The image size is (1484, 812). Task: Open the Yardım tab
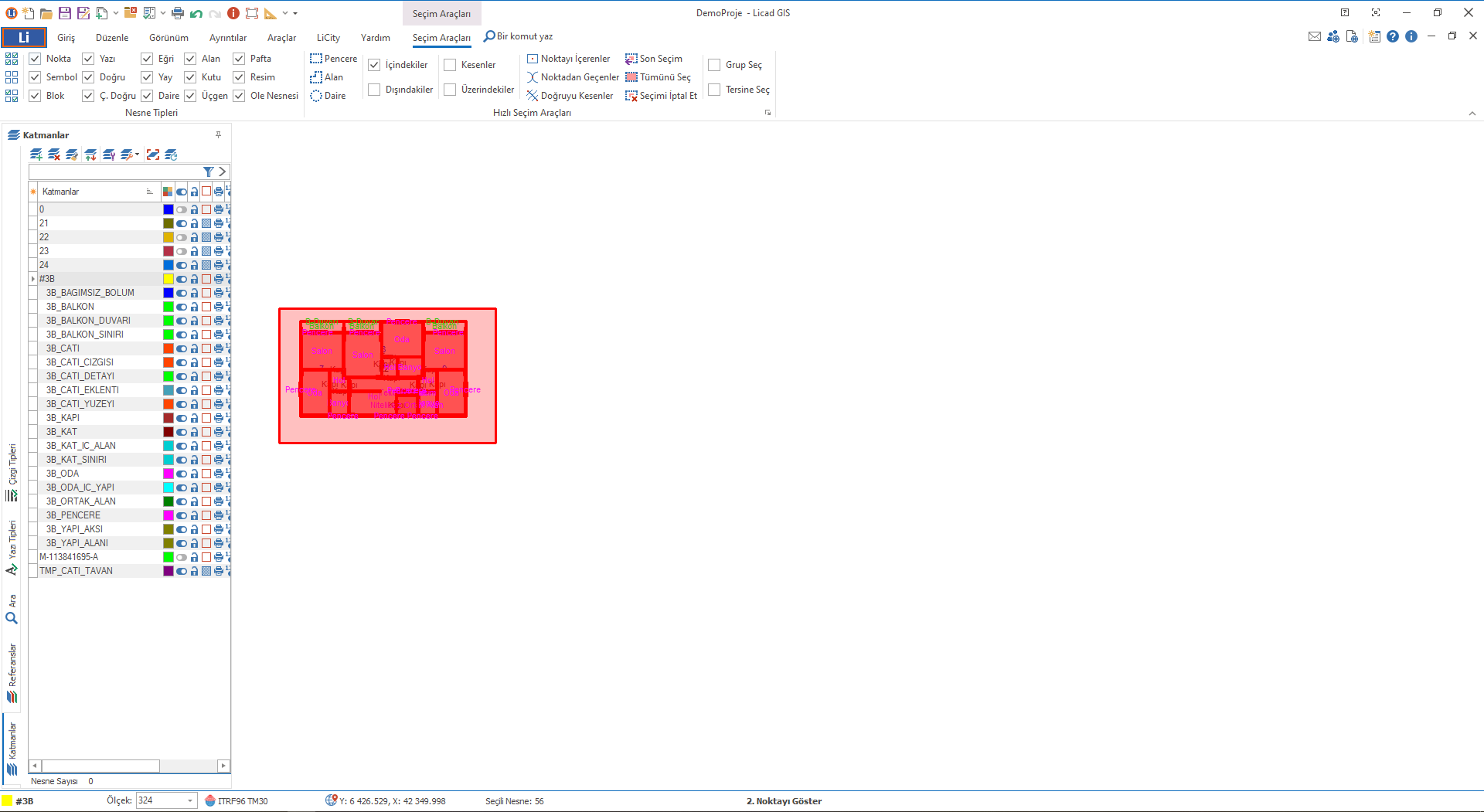(x=376, y=37)
